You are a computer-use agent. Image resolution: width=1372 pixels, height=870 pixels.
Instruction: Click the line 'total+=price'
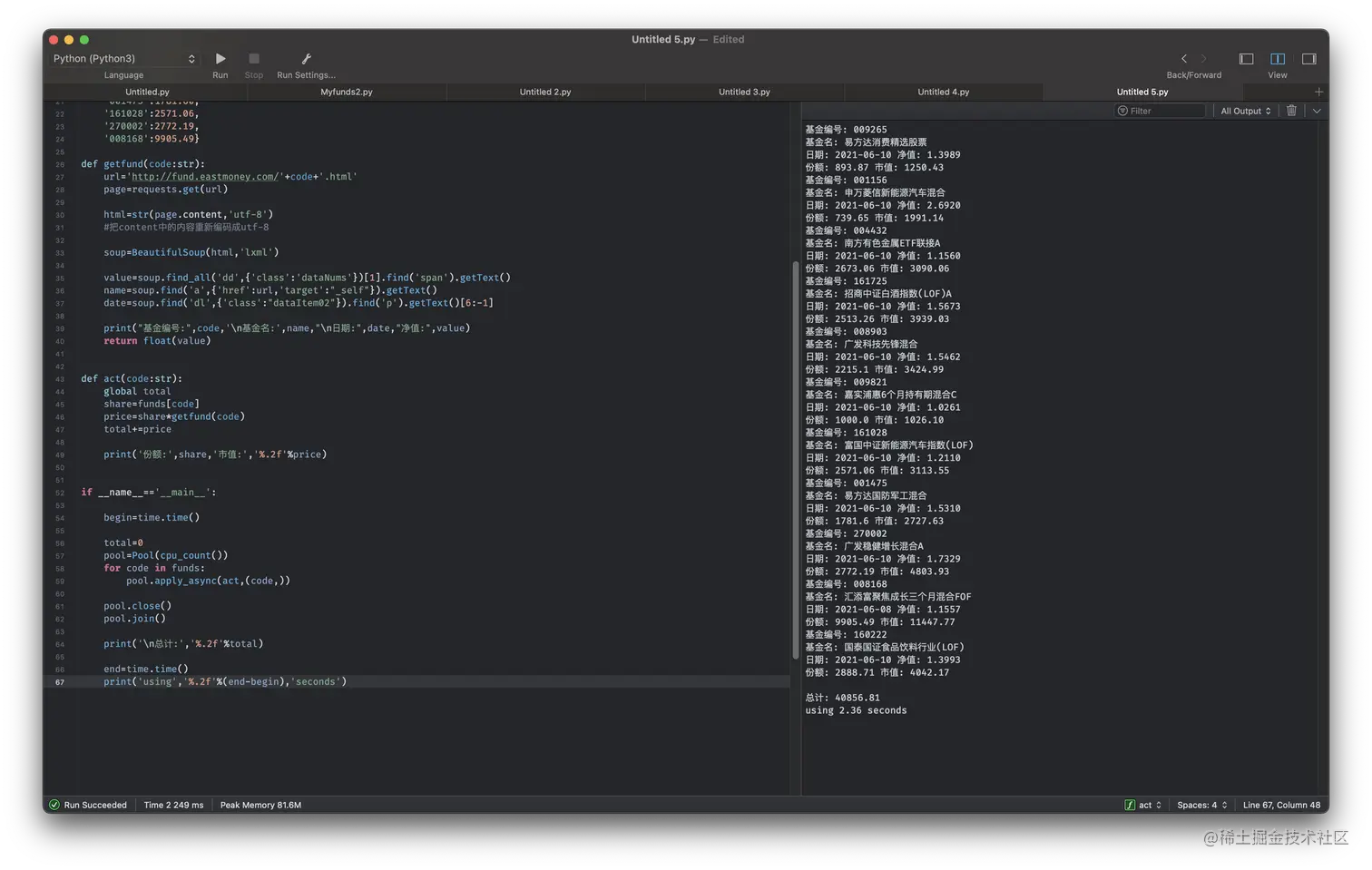tap(137, 429)
